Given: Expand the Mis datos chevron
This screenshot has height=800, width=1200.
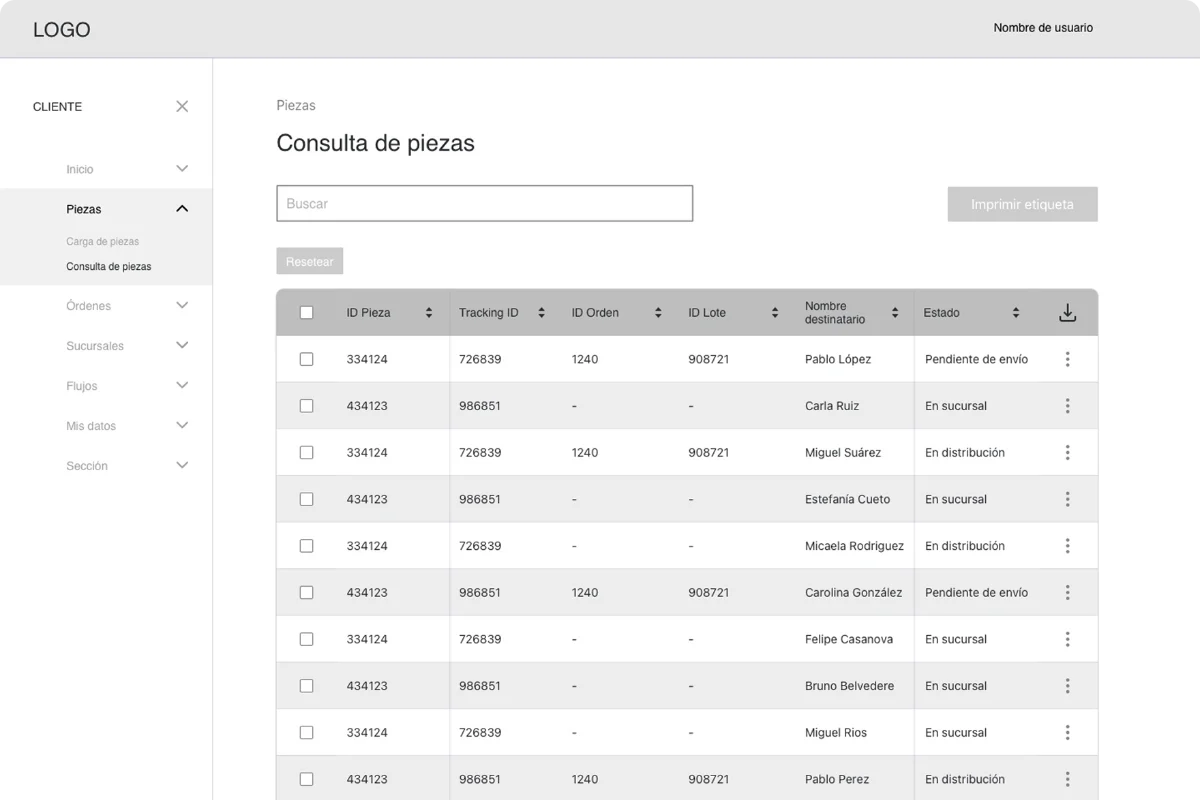Looking at the screenshot, I should (x=182, y=425).
